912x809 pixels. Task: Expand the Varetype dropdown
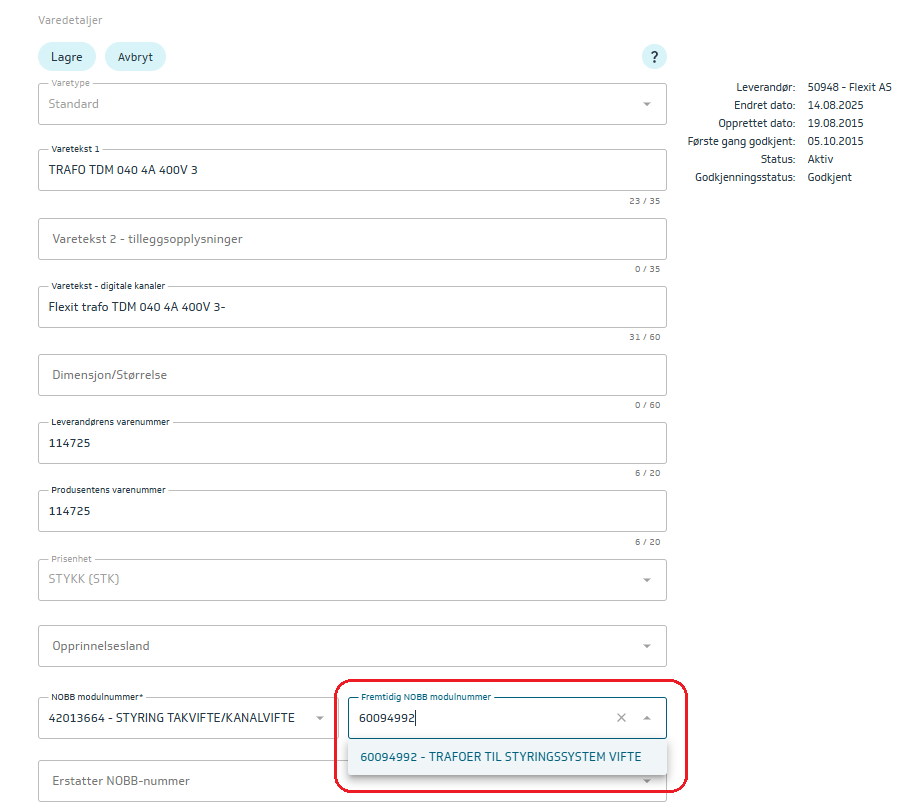pos(646,104)
